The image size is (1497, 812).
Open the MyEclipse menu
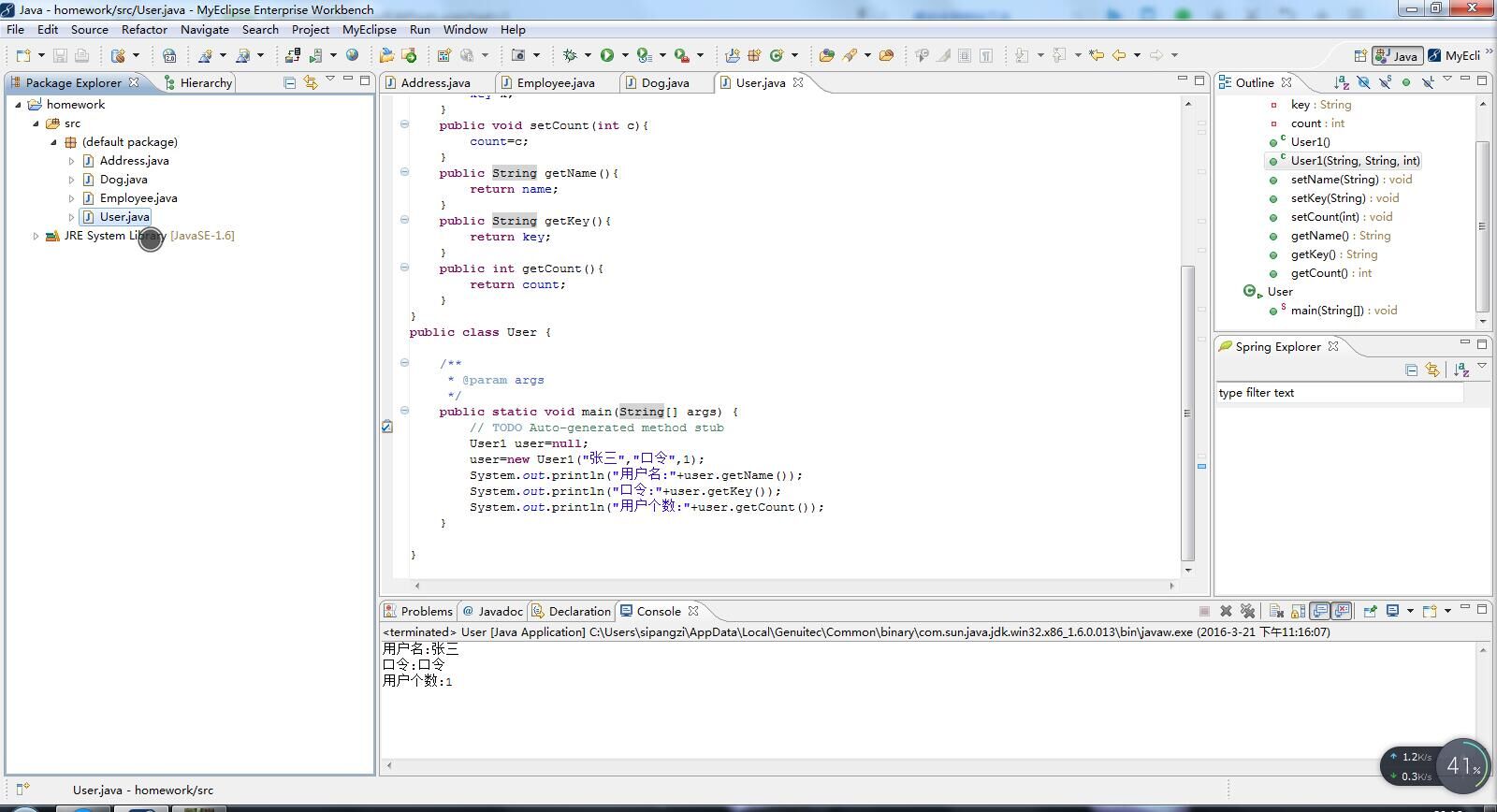pyautogui.click(x=369, y=29)
